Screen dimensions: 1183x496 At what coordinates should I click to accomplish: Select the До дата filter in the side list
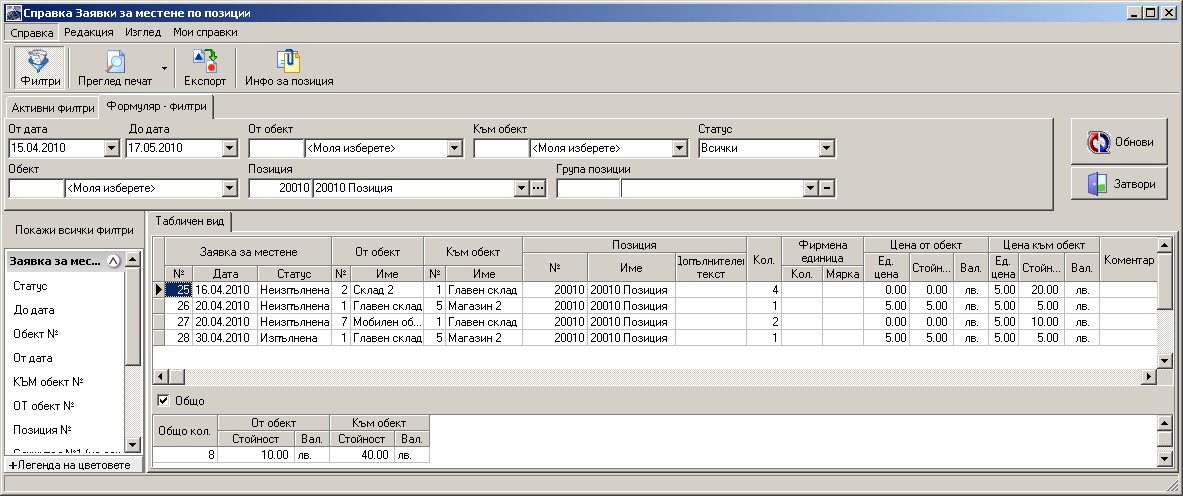coord(34,310)
